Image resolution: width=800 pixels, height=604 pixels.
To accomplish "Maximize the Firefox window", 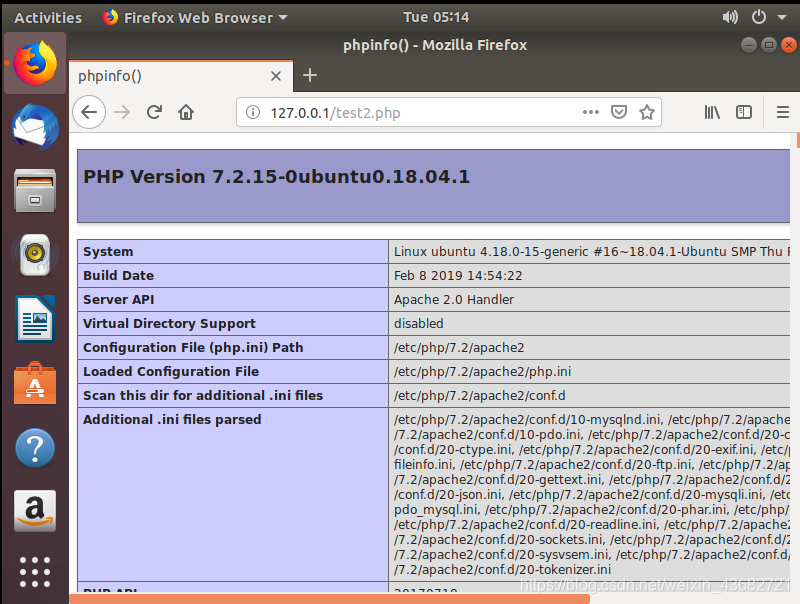I will pyautogui.click(x=769, y=45).
